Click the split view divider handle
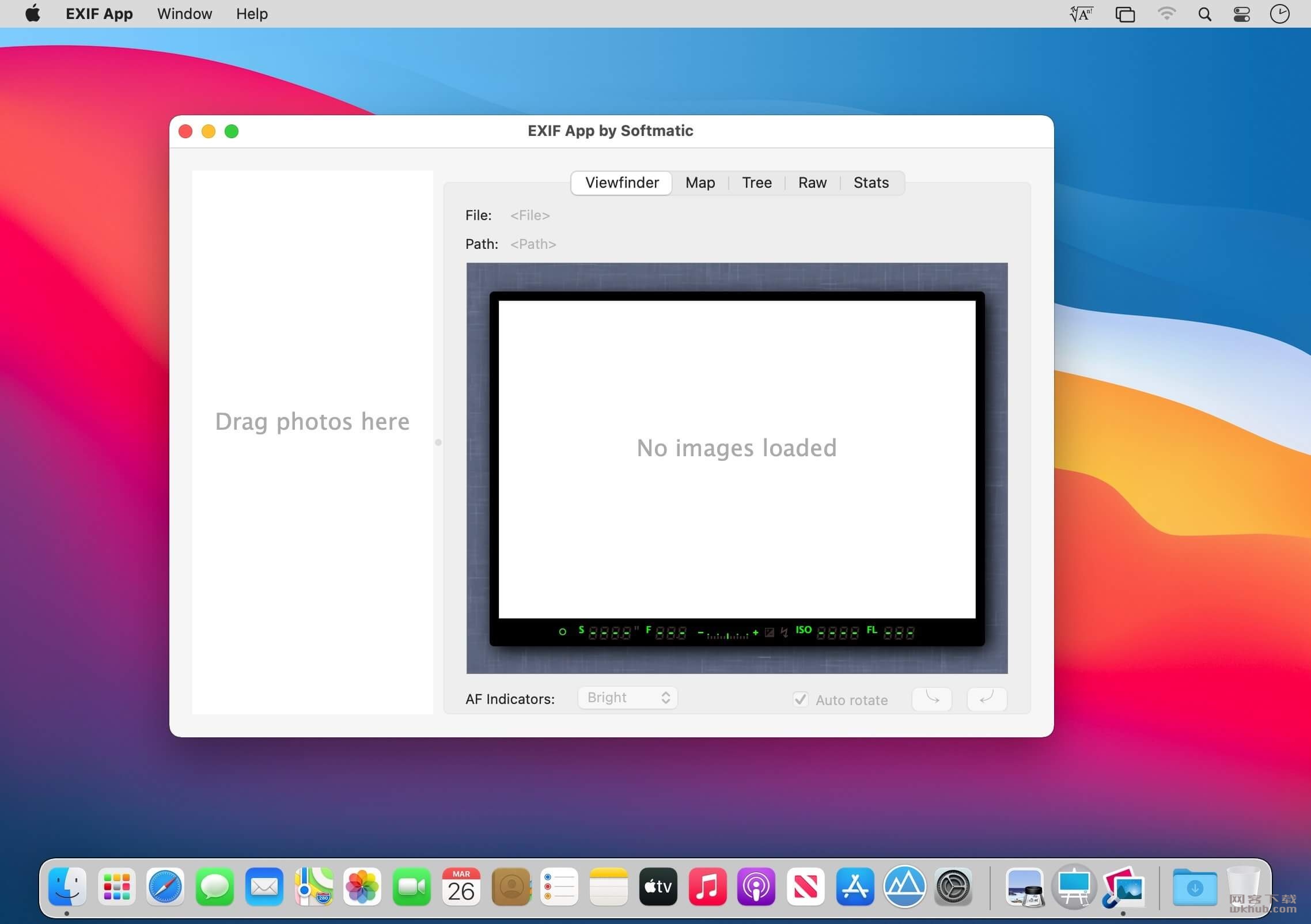 pos(438,442)
